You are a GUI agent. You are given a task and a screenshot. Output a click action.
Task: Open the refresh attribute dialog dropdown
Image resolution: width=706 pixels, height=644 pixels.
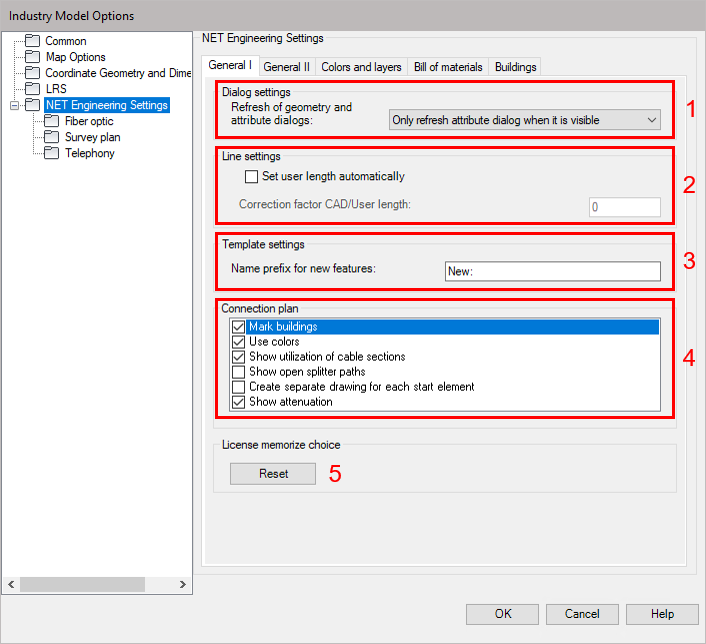pyautogui.click(x=525, y=120)
